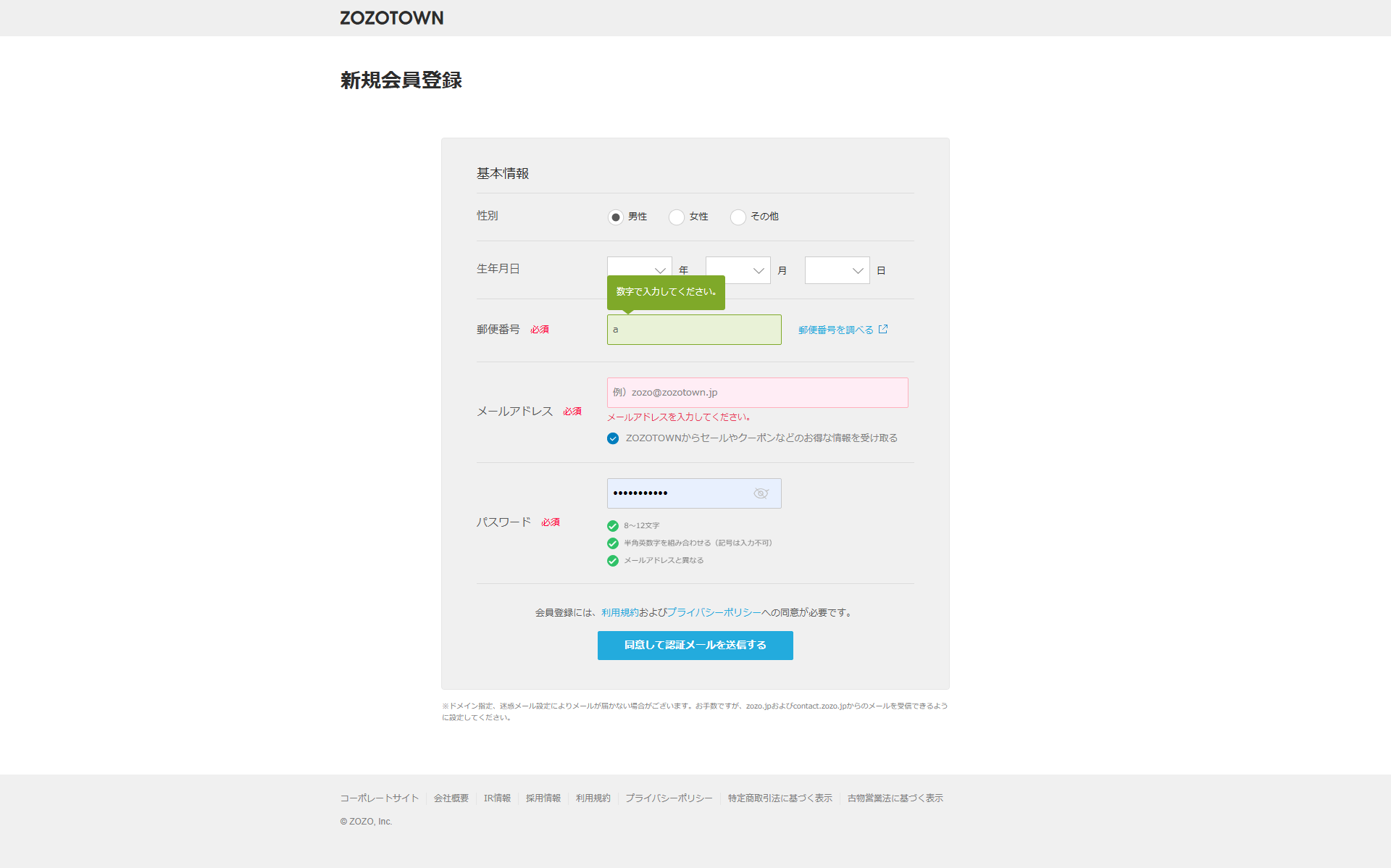Viewport: 1391px width, 868px height.
Task: Open the プライバシーポリシー footer link
Action: pos(669,798)
